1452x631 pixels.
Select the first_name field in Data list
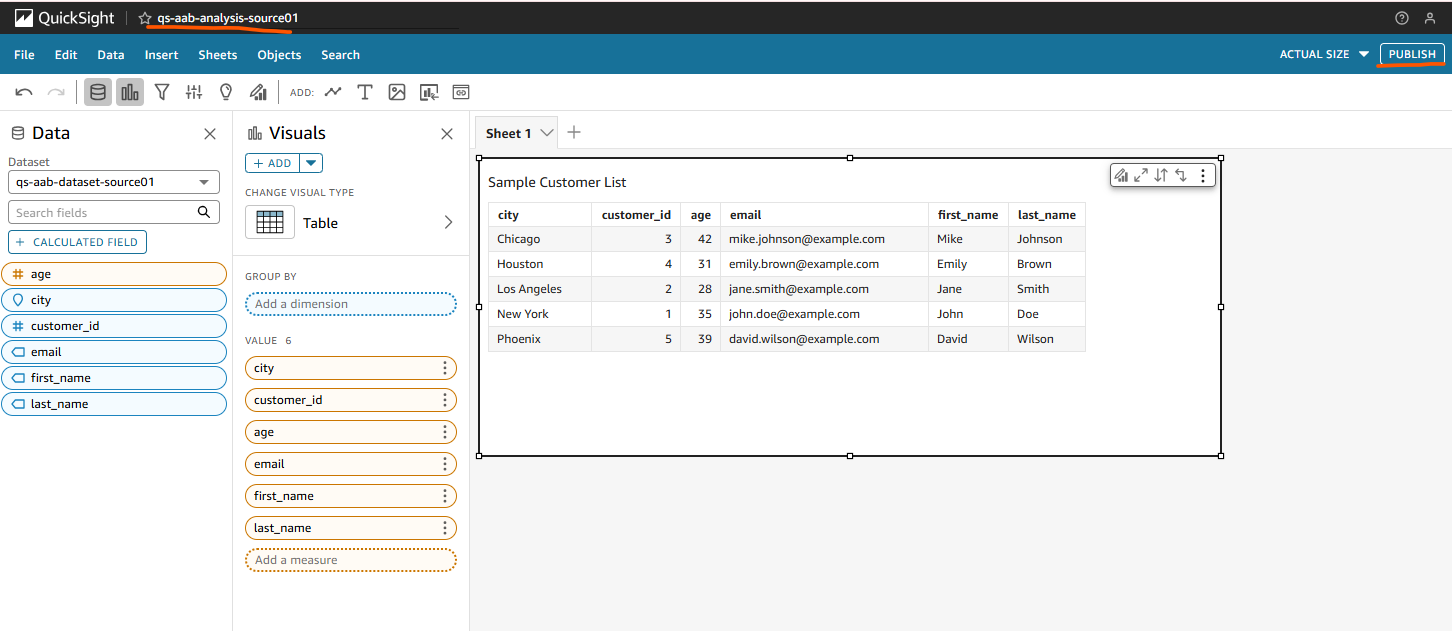pyautogui.click(x=114, y=378)
